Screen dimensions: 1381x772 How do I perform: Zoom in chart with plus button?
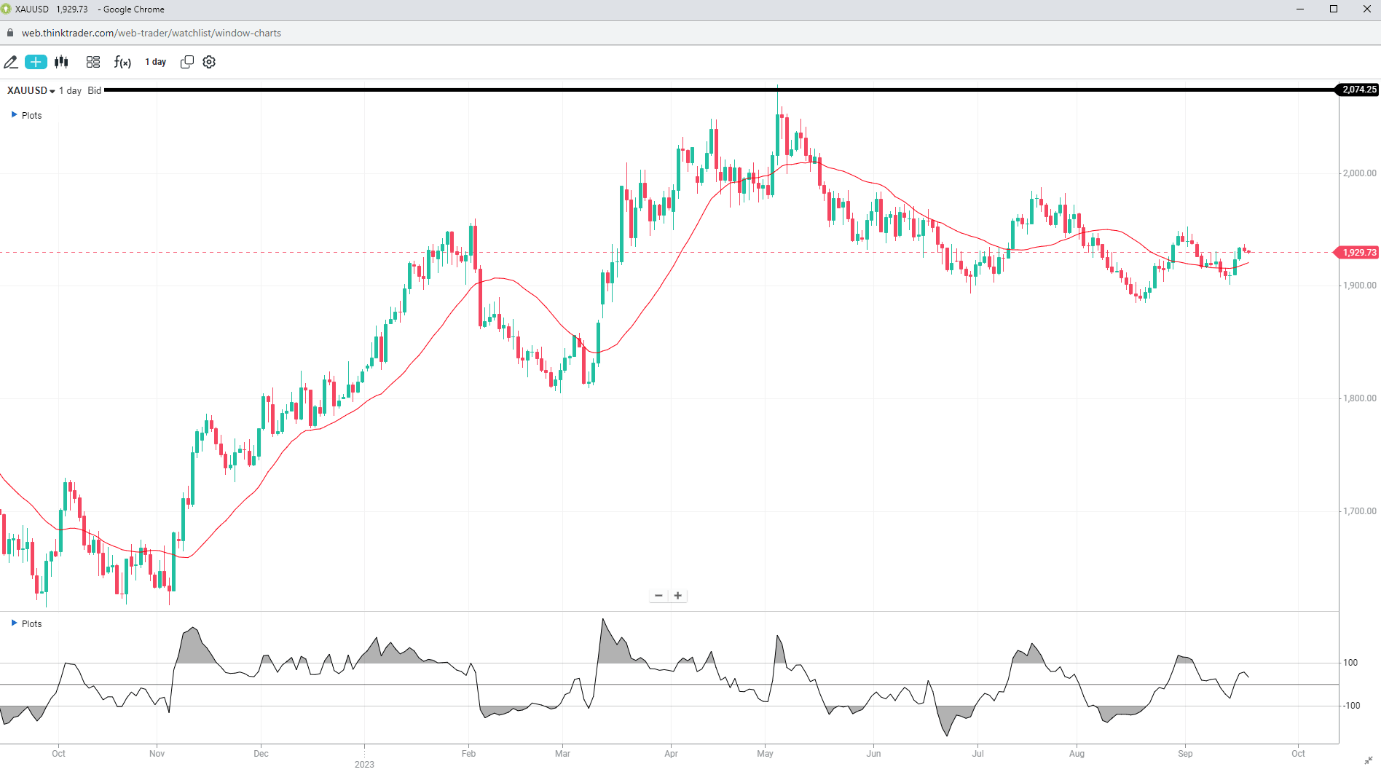coord(678,596)
